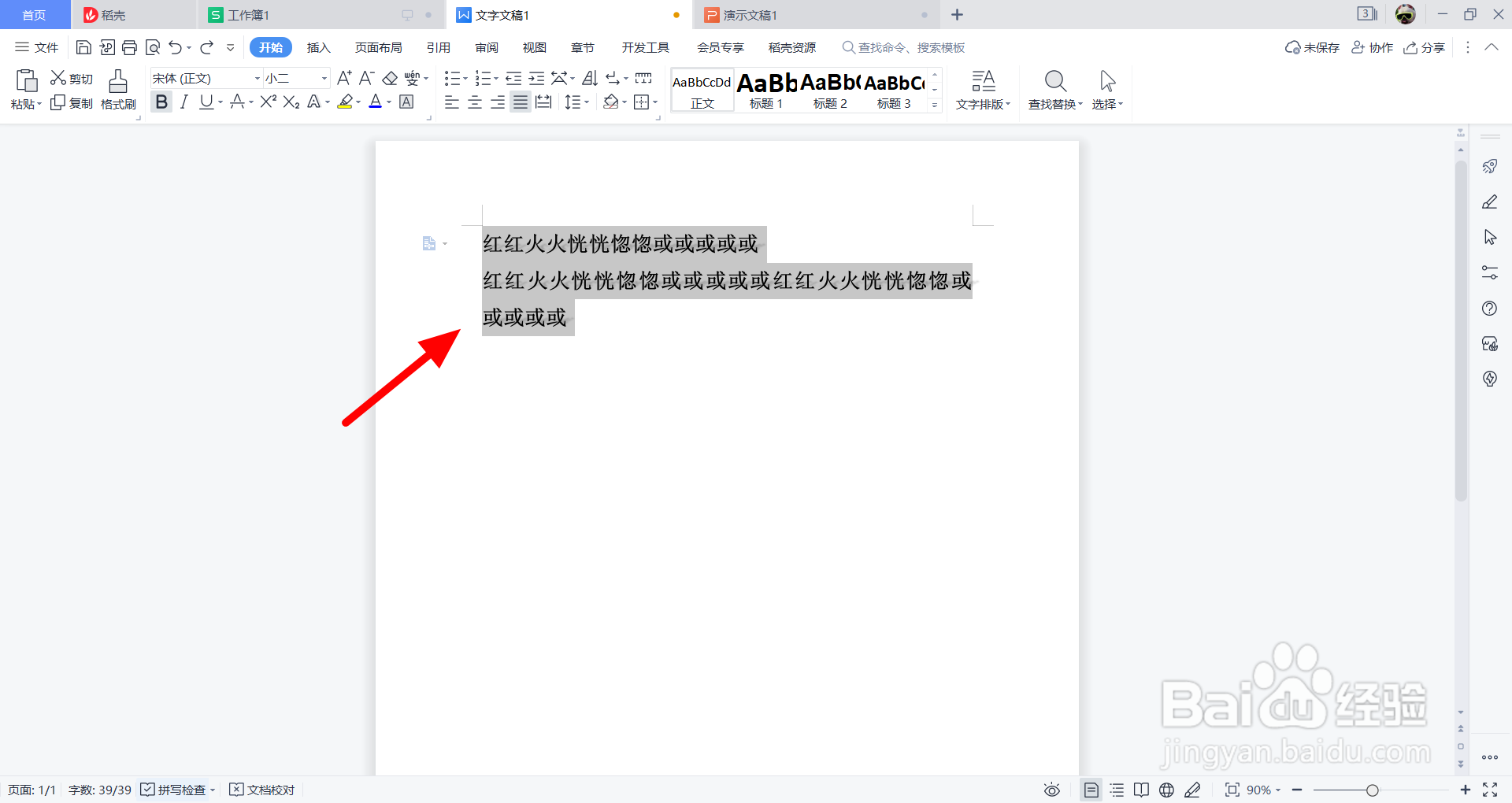Click the zoom slider handle

1373,790
